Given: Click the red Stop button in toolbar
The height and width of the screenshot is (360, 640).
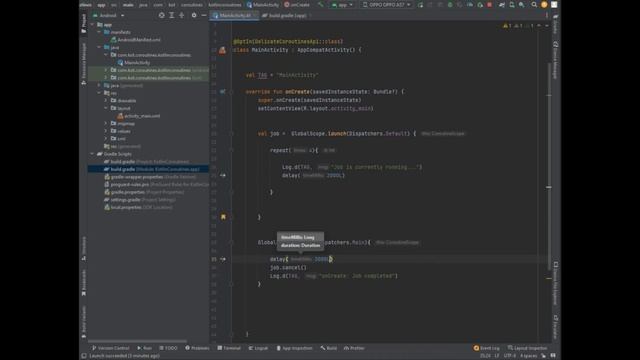Looking at the screenshot, I should coord(489,5).
